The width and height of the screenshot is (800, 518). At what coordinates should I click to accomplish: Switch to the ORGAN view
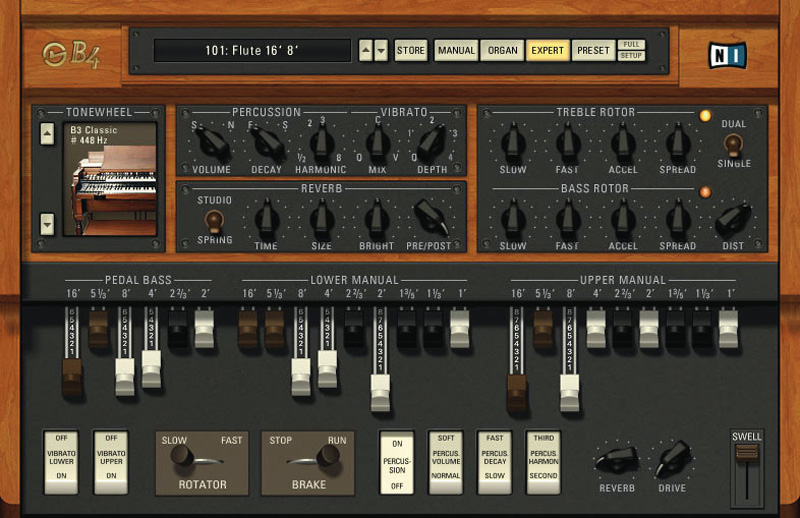[503, 51]
